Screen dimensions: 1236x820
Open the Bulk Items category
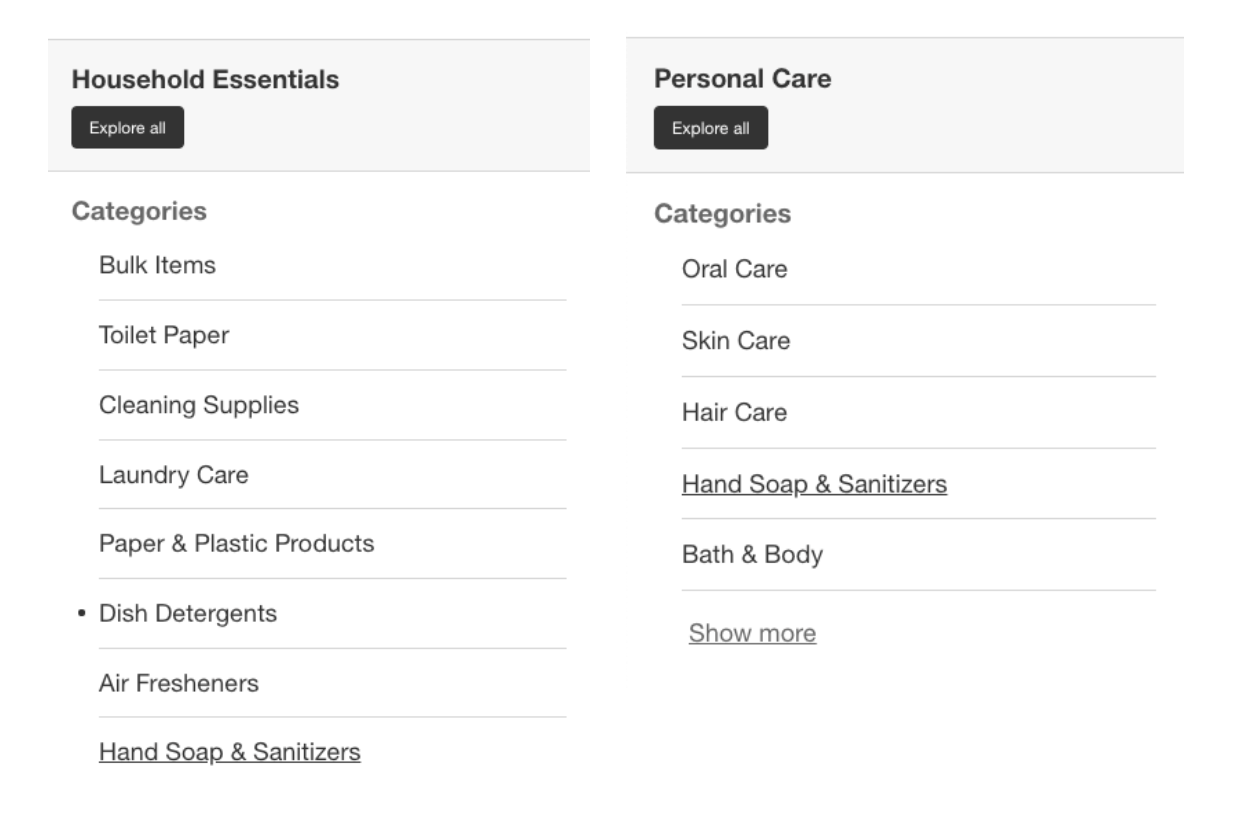[x=157, y=265]
